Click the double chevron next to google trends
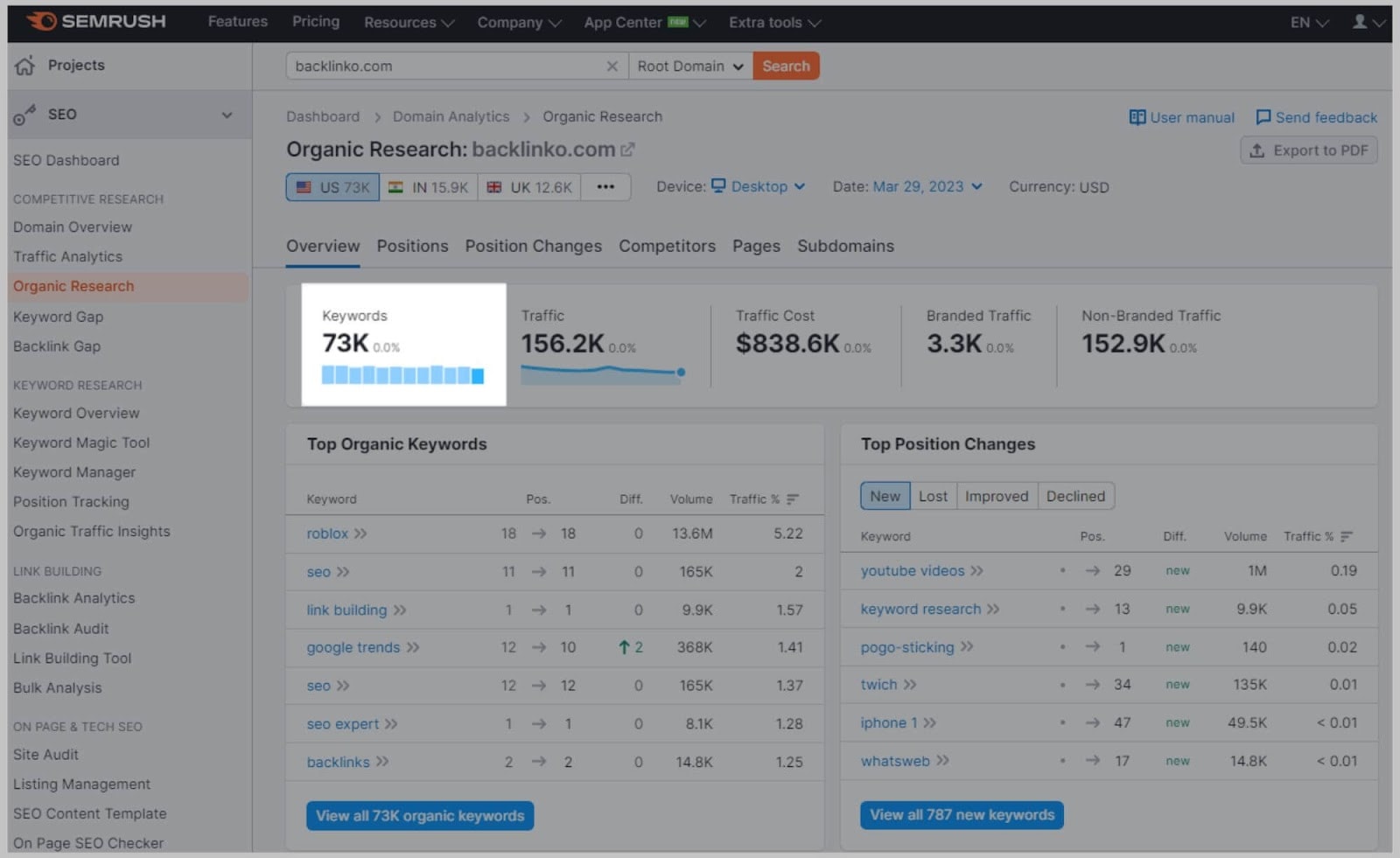Screen dimensions: 1400x858 (413, 647)
